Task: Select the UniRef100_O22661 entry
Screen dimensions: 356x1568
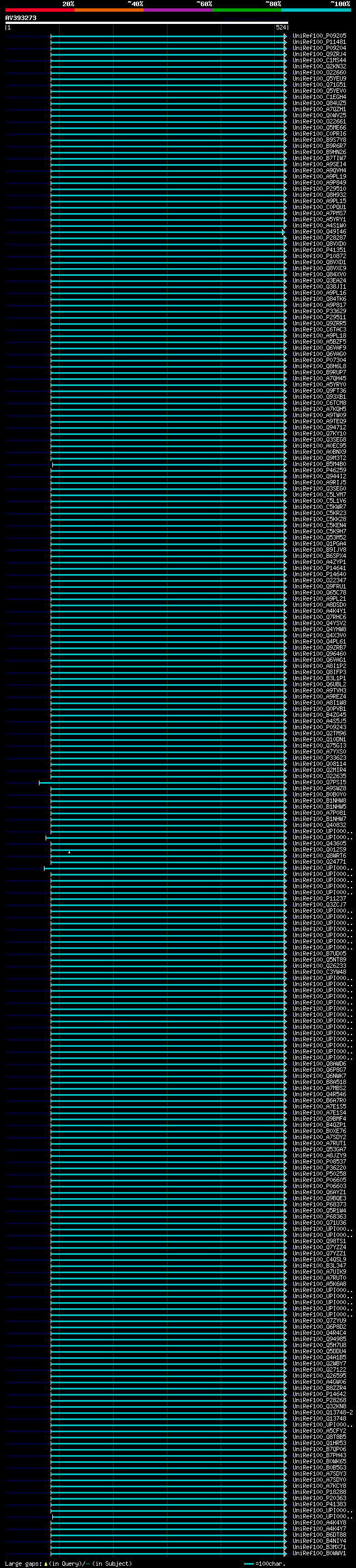Action: (x=319, y=122)
